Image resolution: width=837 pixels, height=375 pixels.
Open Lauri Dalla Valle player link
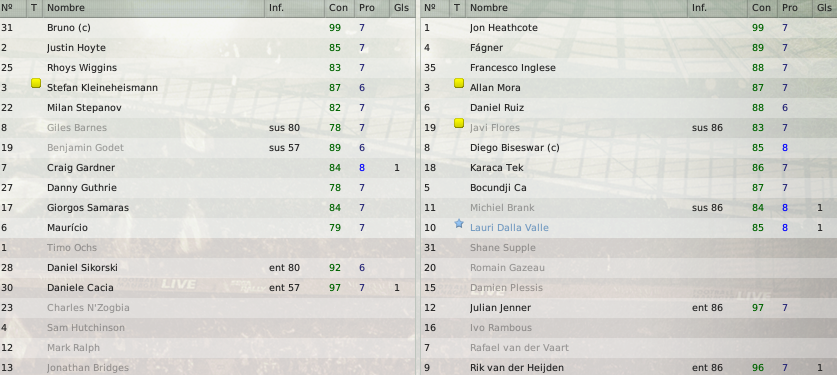(509, 228)
